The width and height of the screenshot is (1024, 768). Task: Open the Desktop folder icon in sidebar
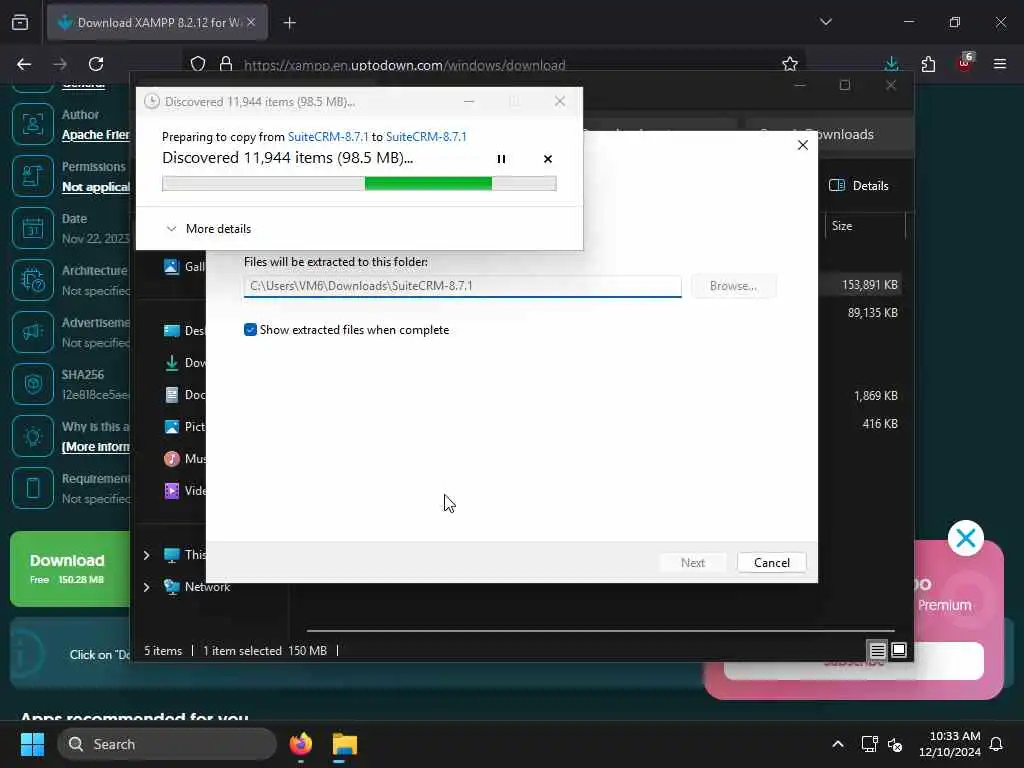pos(172,331)
